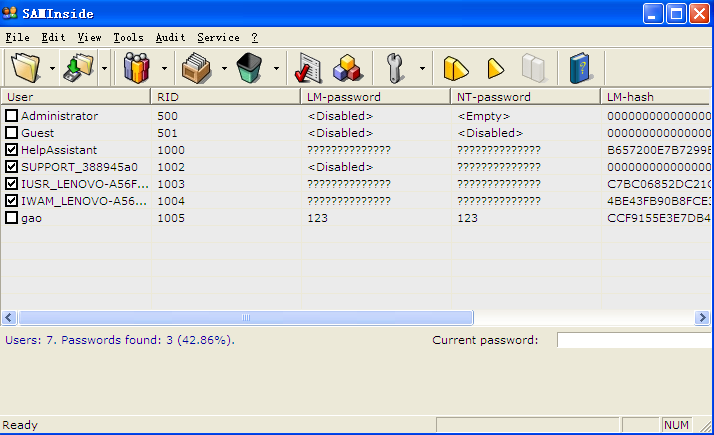Expand the trash bin dropdown arrow

pos(276,68)
